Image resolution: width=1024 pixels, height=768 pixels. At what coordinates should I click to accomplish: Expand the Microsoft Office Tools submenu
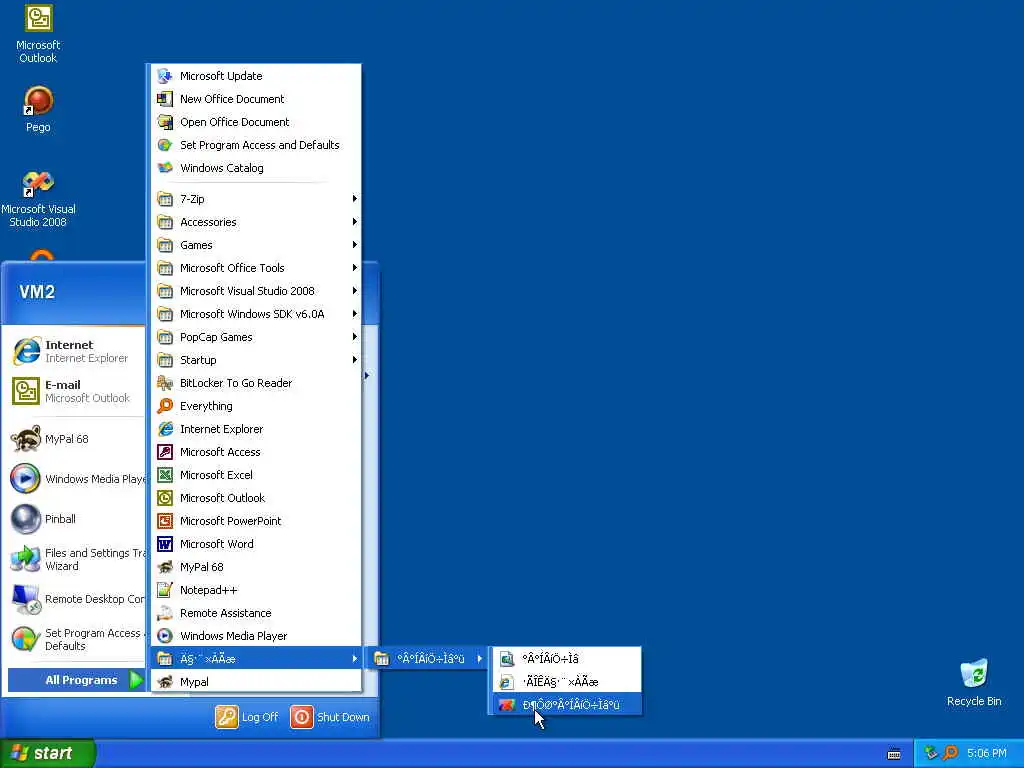256,268
